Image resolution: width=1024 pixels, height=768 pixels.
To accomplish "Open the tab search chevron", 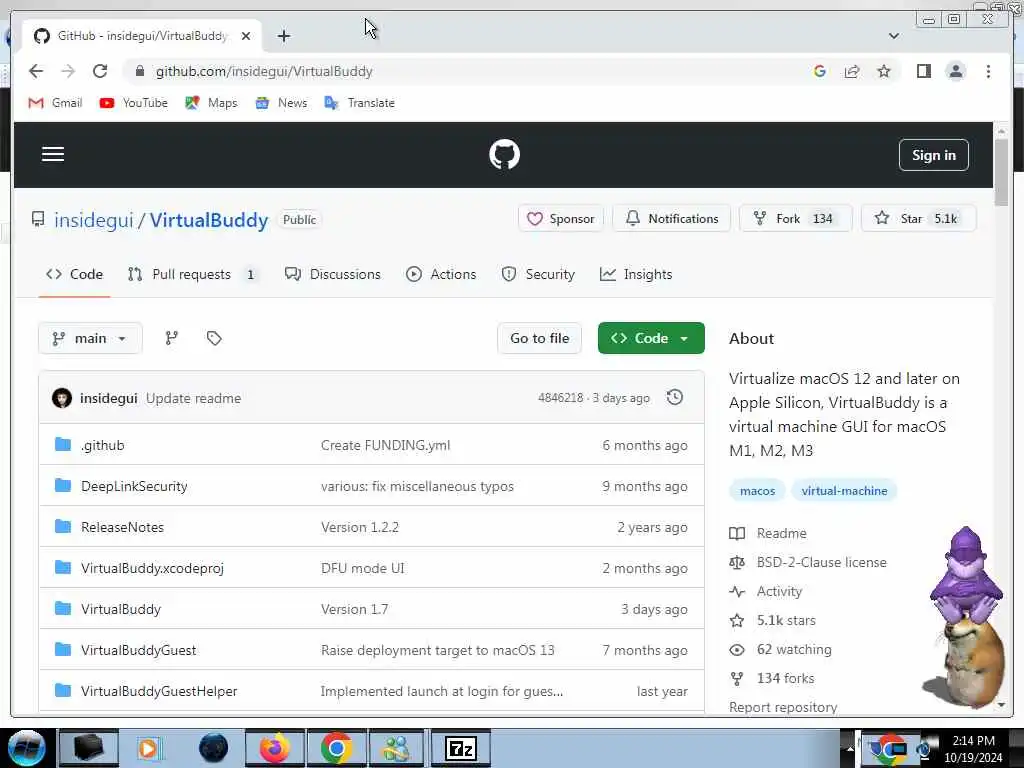I will tap(894, 36).
